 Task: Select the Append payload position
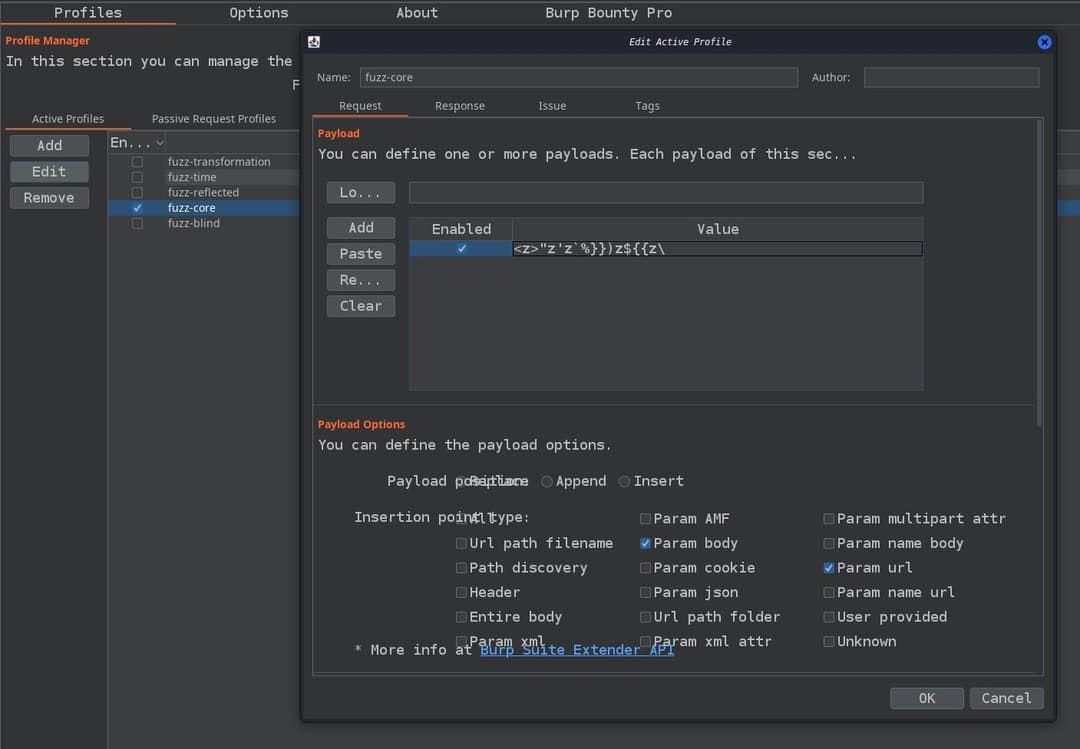click(574, 481)
